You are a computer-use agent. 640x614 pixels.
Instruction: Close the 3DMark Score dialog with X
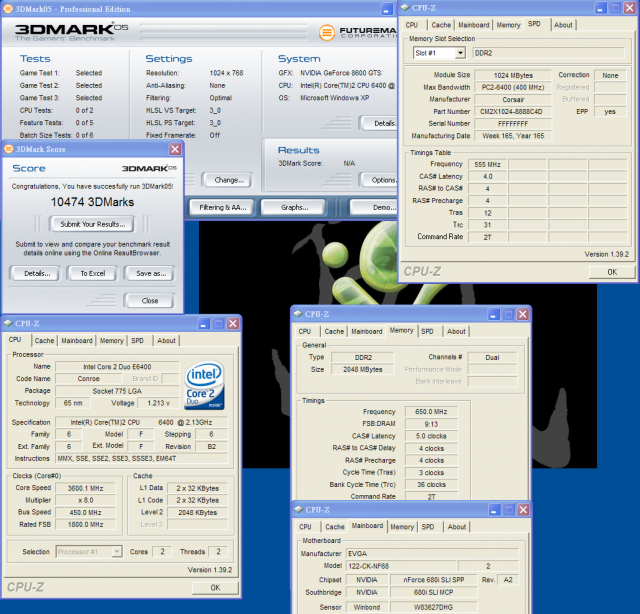pyautogui.click(x=175, y=149)
